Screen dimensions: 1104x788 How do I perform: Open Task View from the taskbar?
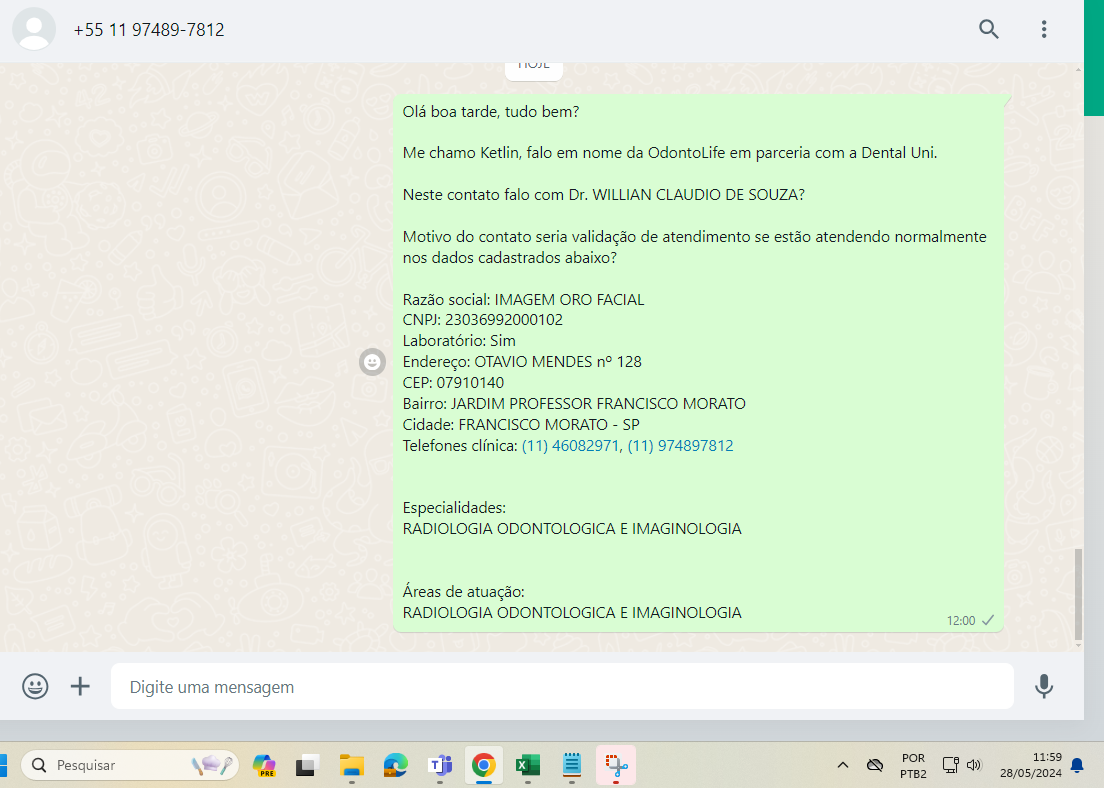307,765
